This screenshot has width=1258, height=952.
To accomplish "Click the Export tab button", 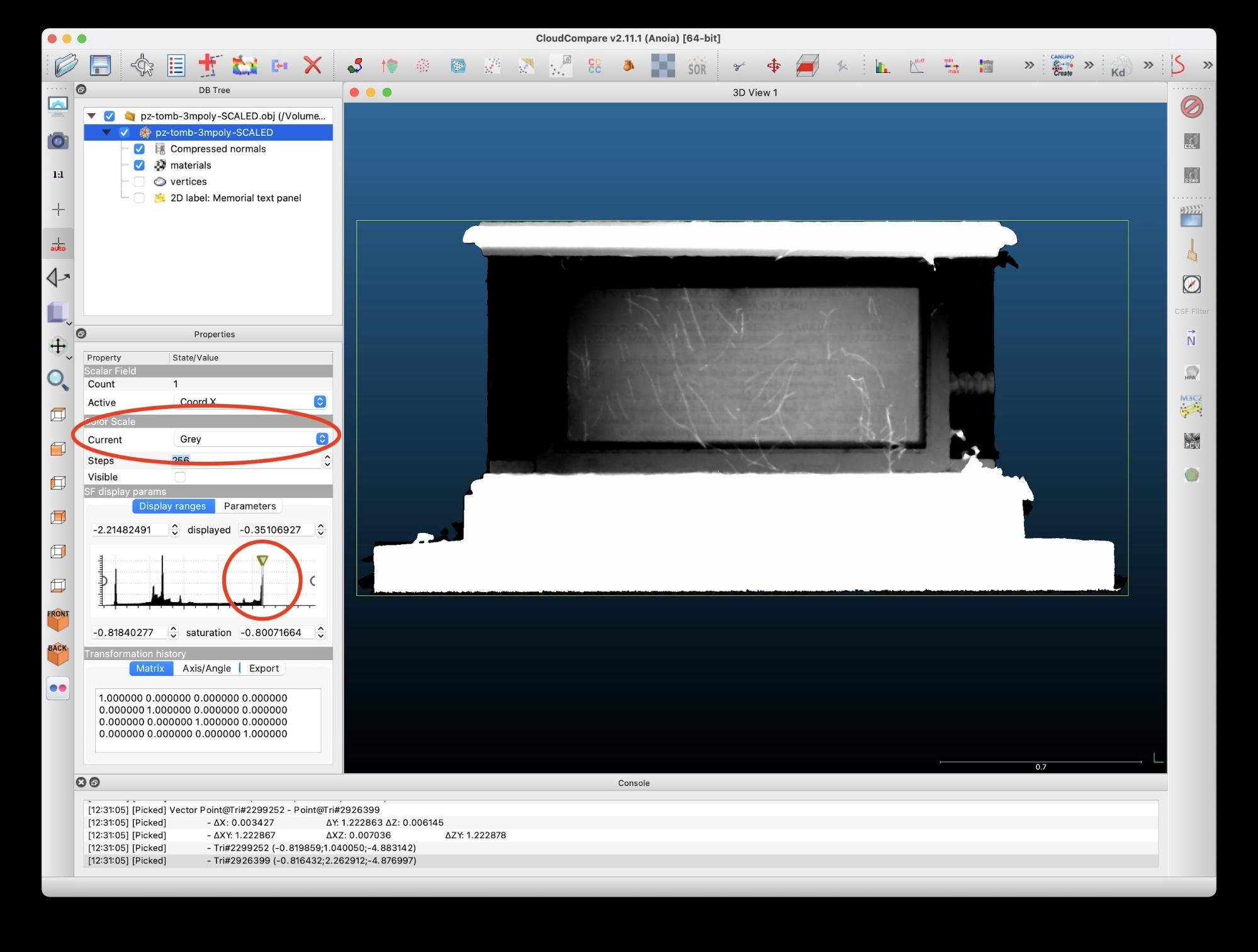I will [264, 668].
